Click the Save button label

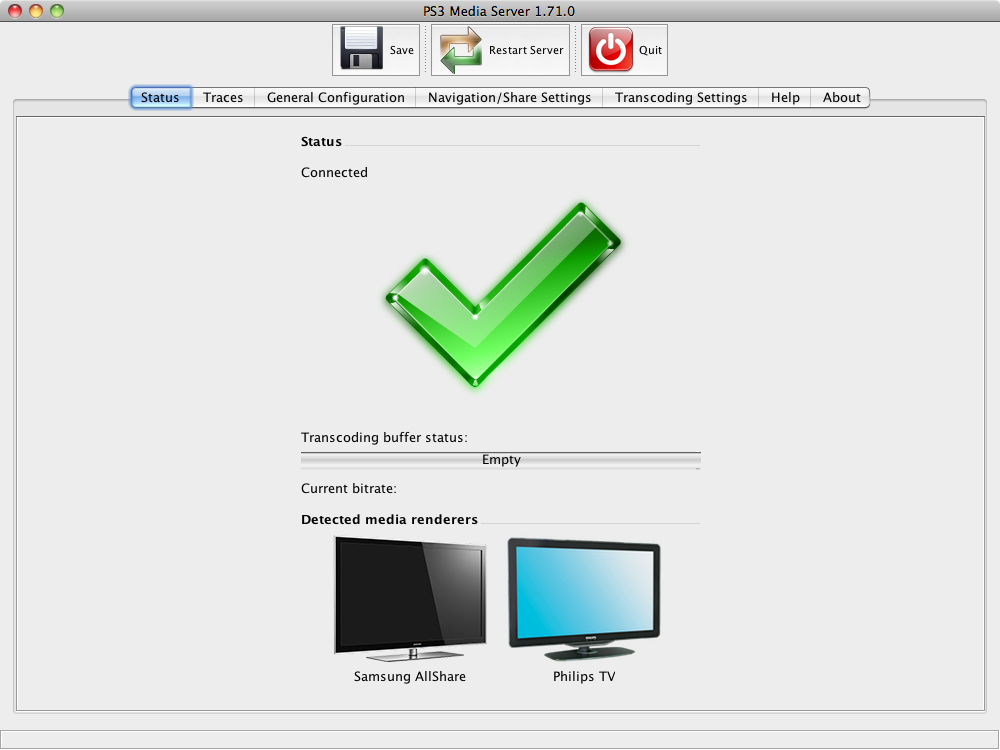[x=402, y=50]
